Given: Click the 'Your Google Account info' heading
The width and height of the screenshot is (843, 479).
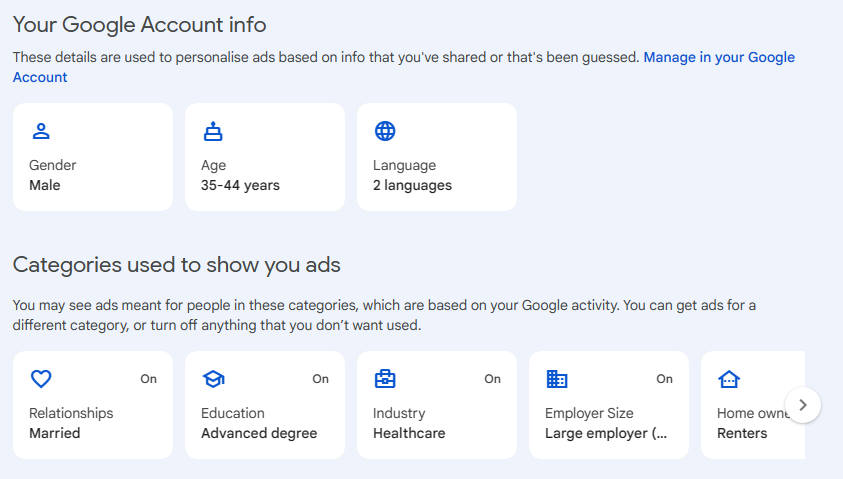Looking at the screenshot, I should pos(139,25).
